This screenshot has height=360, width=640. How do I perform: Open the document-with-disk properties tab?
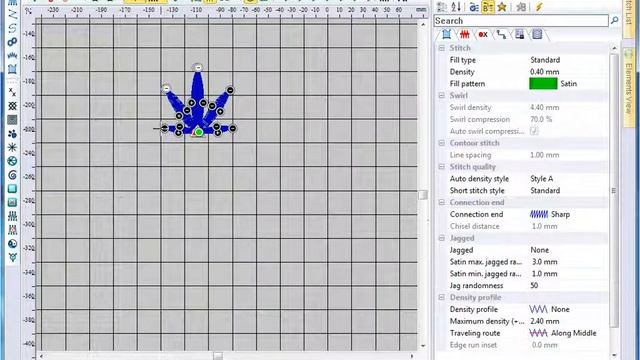pos(519,35)
